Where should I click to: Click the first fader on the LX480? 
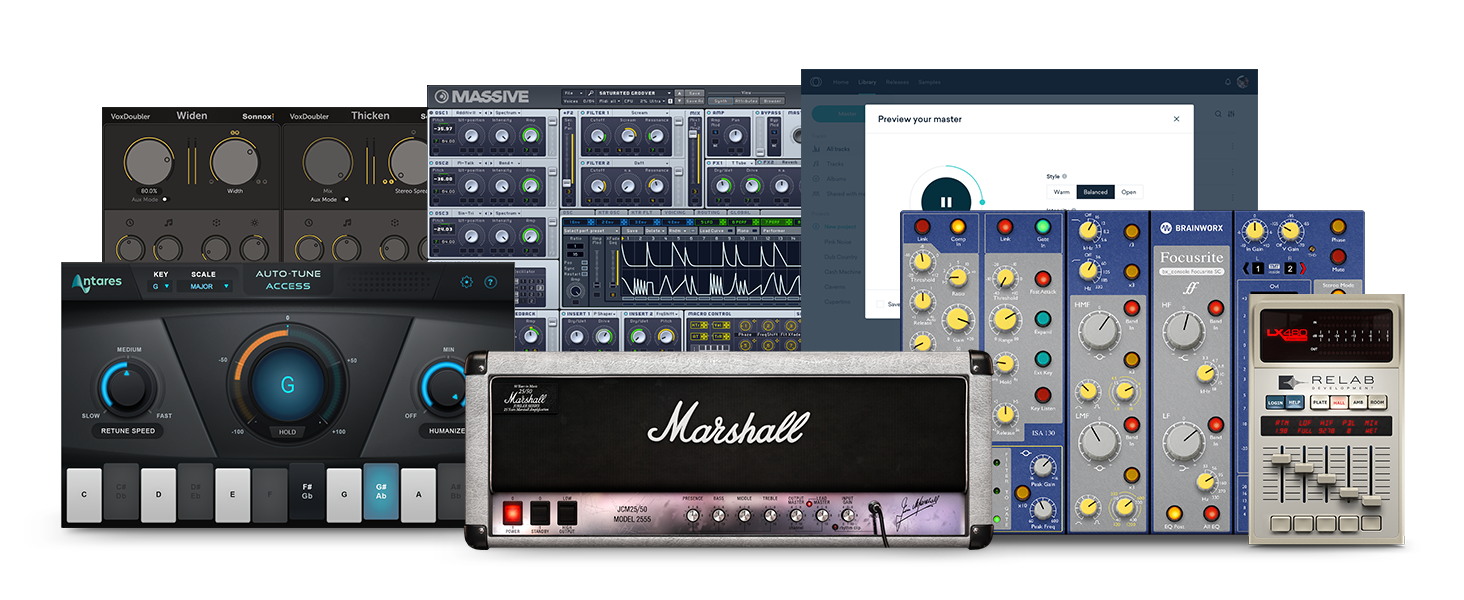click(x=1281, y=459)
